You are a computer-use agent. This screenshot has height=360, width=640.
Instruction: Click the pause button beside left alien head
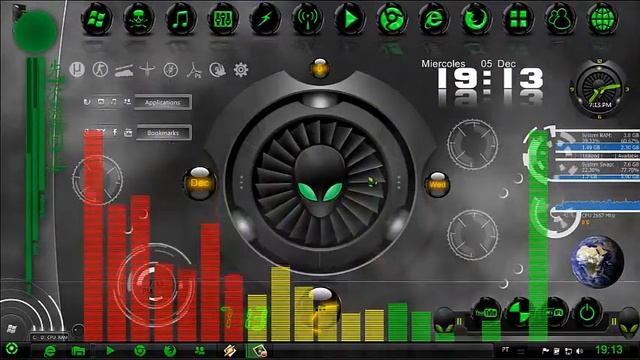pos(460,322)
